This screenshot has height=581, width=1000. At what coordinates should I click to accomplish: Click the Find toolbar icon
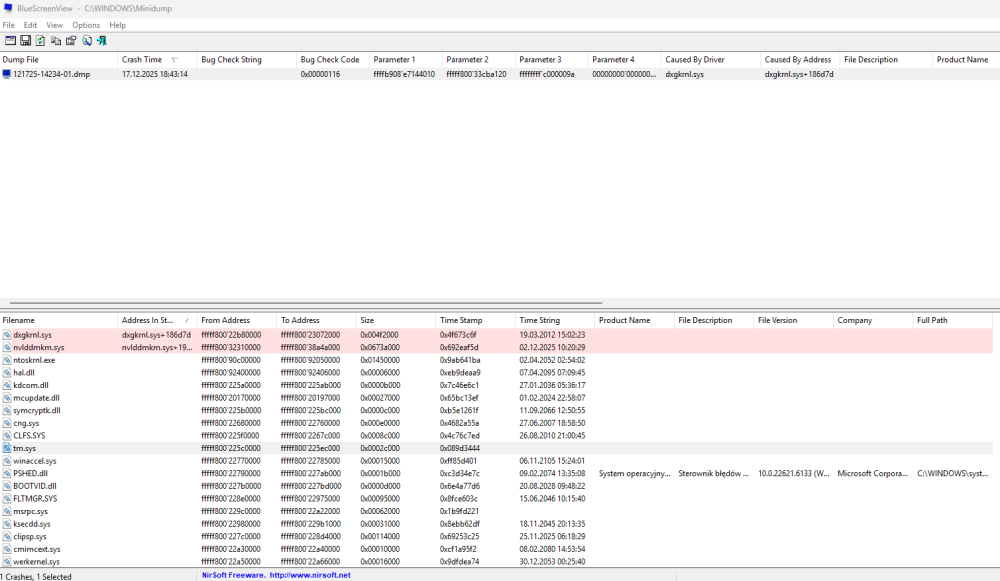pos(87,40)
